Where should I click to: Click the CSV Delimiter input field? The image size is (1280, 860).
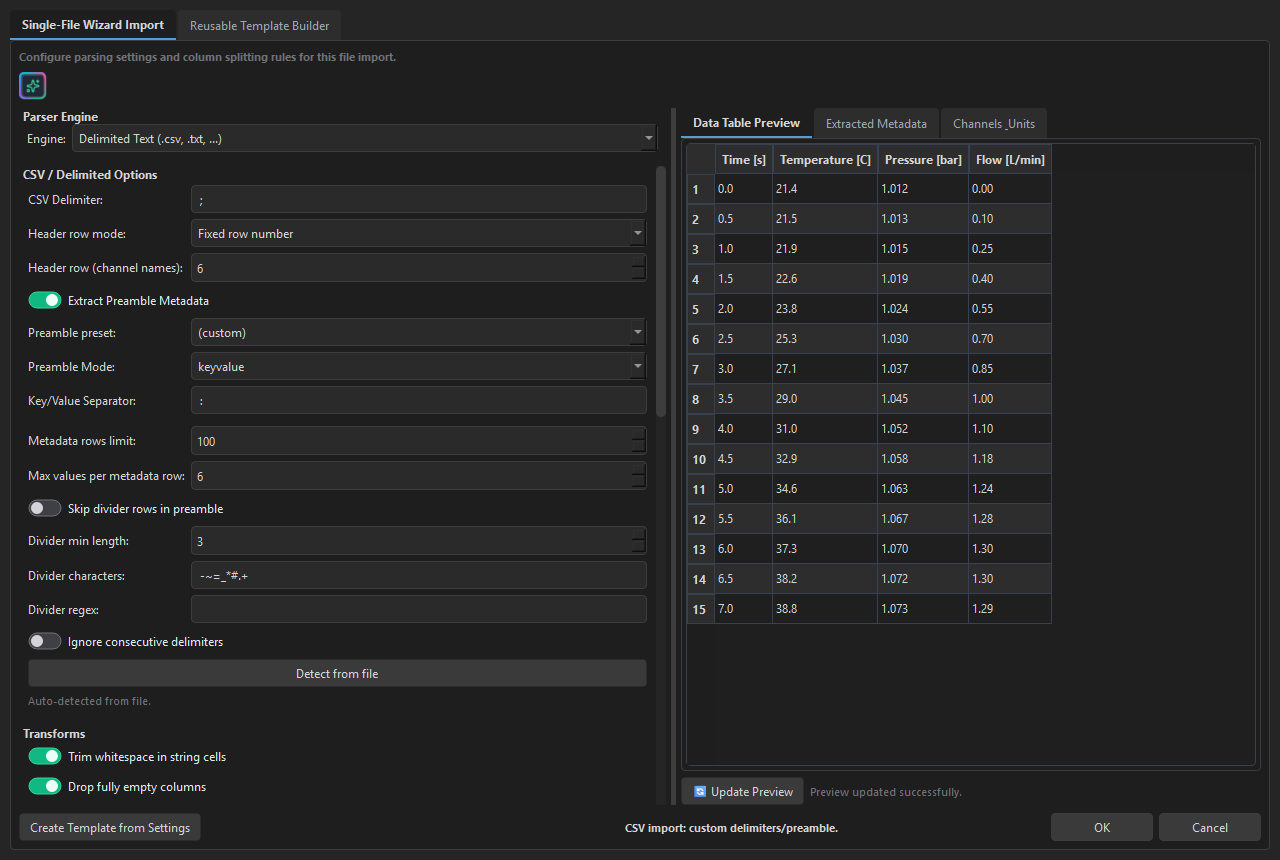418,199
